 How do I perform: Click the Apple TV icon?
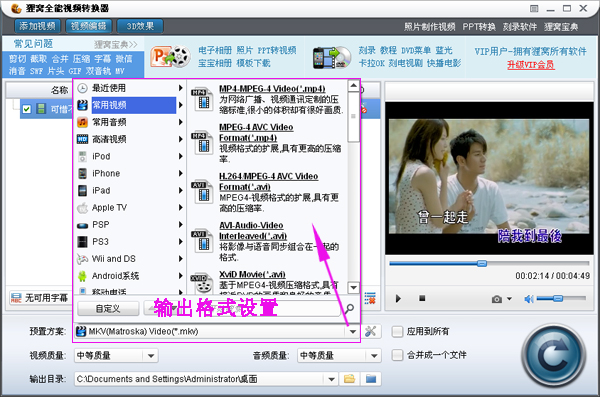pyautogui.click(x=82, y=208)
